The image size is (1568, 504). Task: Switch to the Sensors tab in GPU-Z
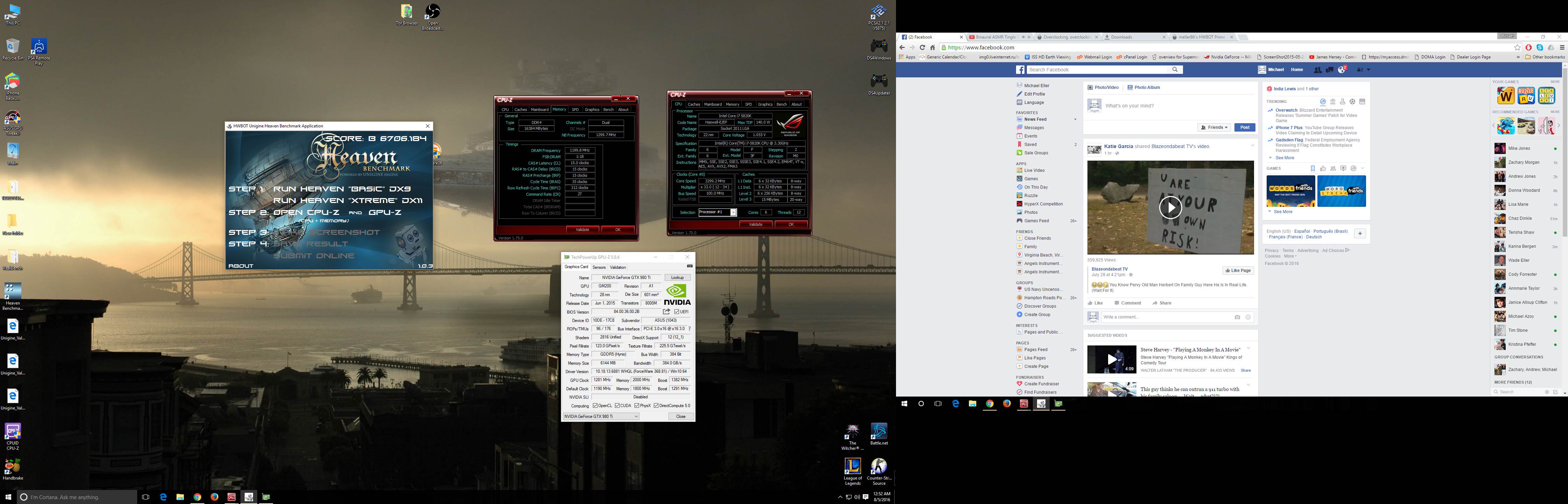tap(599, 267)
